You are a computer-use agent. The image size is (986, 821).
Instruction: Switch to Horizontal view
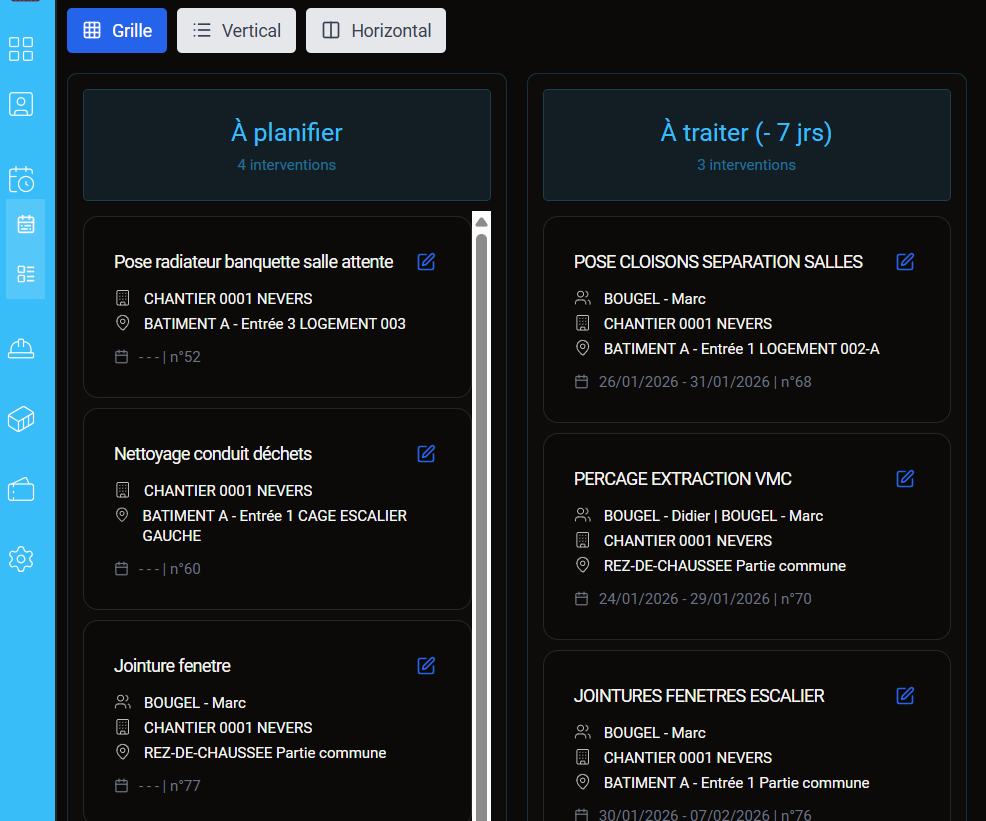(x=376, y=31)
